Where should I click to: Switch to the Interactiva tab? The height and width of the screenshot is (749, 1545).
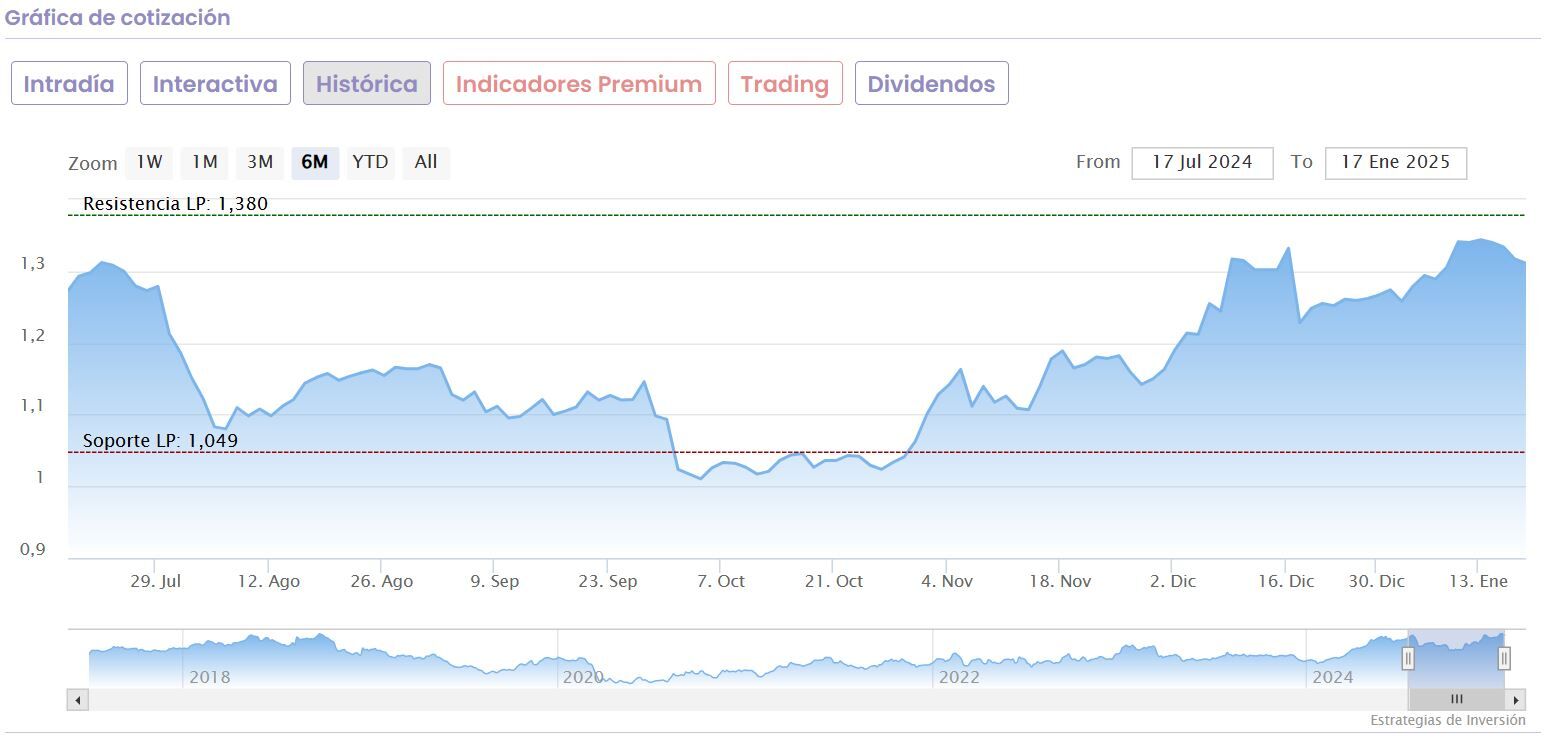215,84
